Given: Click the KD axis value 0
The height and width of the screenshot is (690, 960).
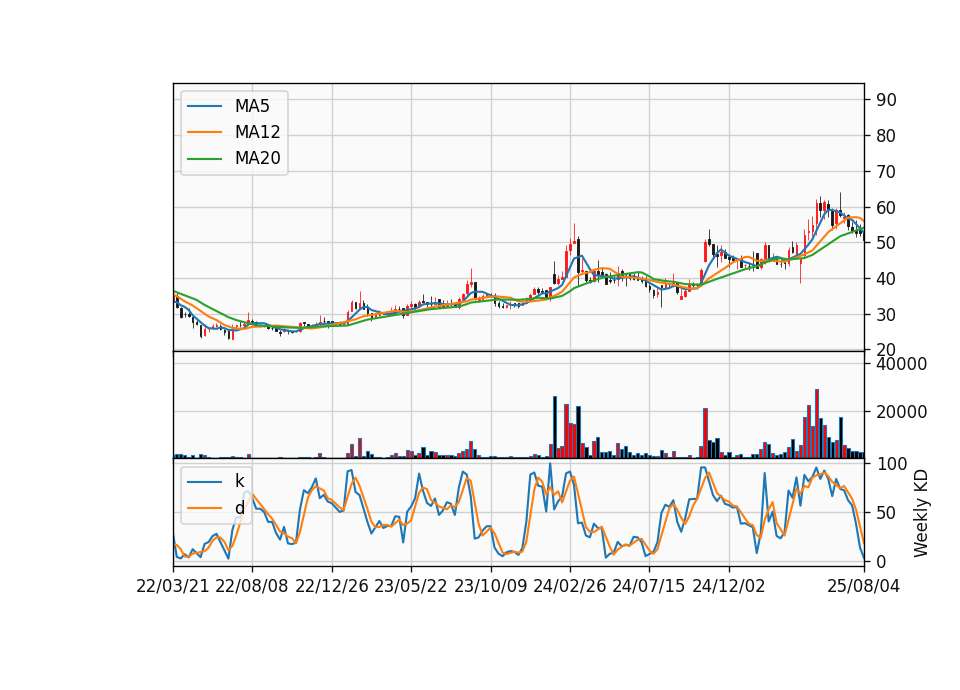Looking at the screenshot, I should (x=882, y=561).
